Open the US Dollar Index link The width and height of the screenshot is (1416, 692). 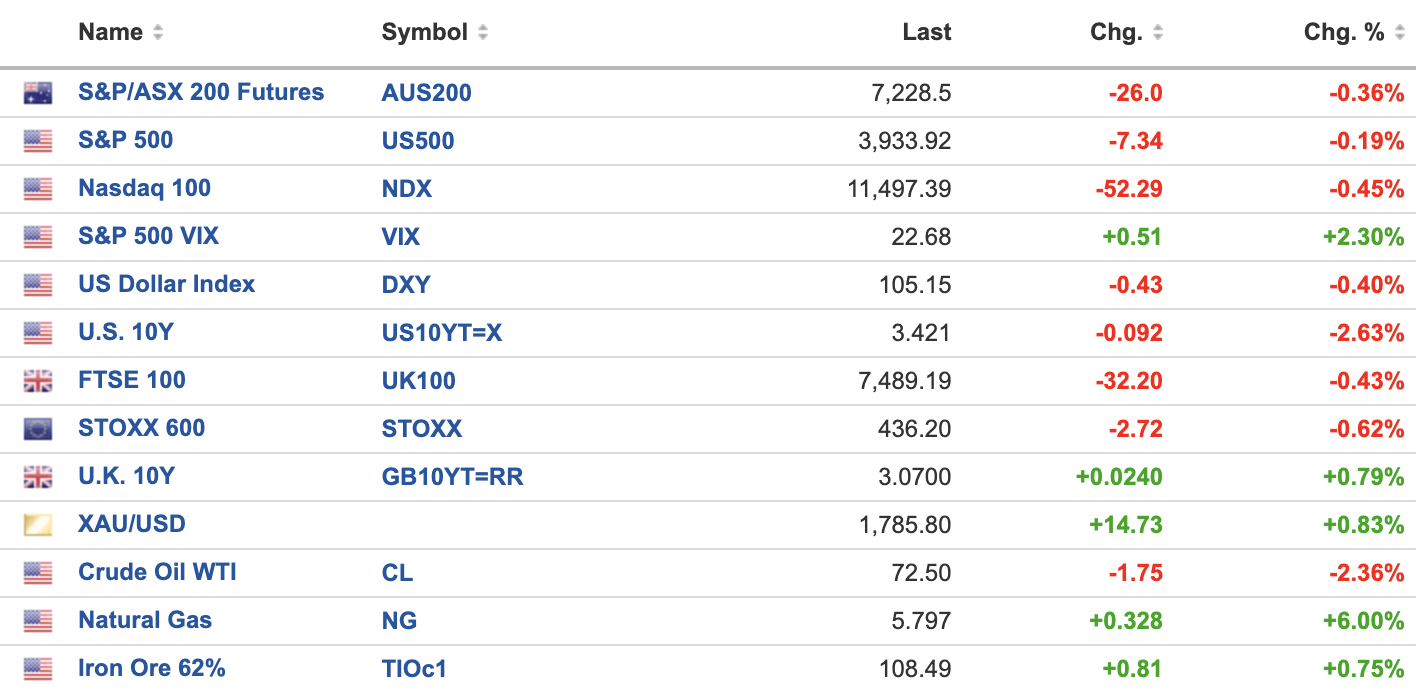(166, 284)
